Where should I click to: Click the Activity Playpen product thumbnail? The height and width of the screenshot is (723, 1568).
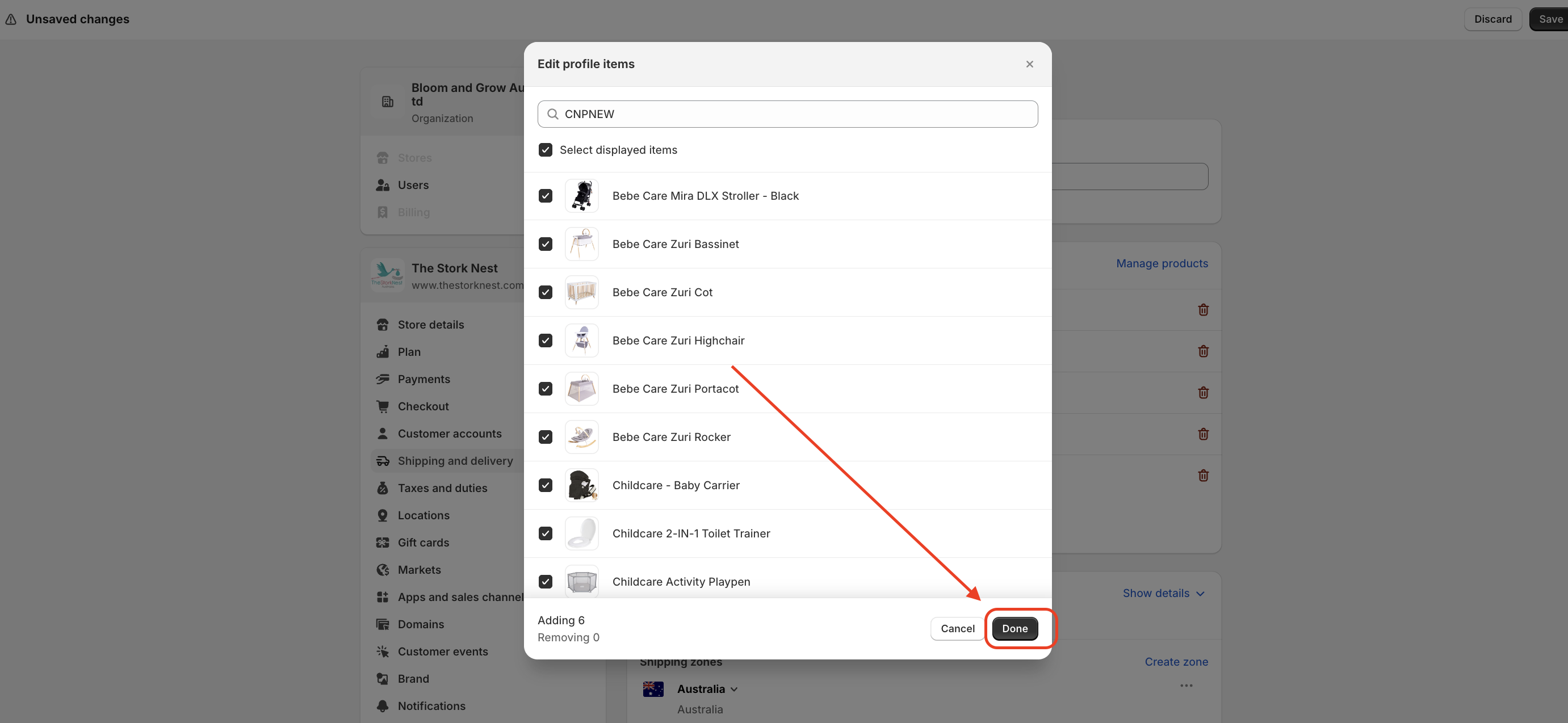click(x=581, y=581)
